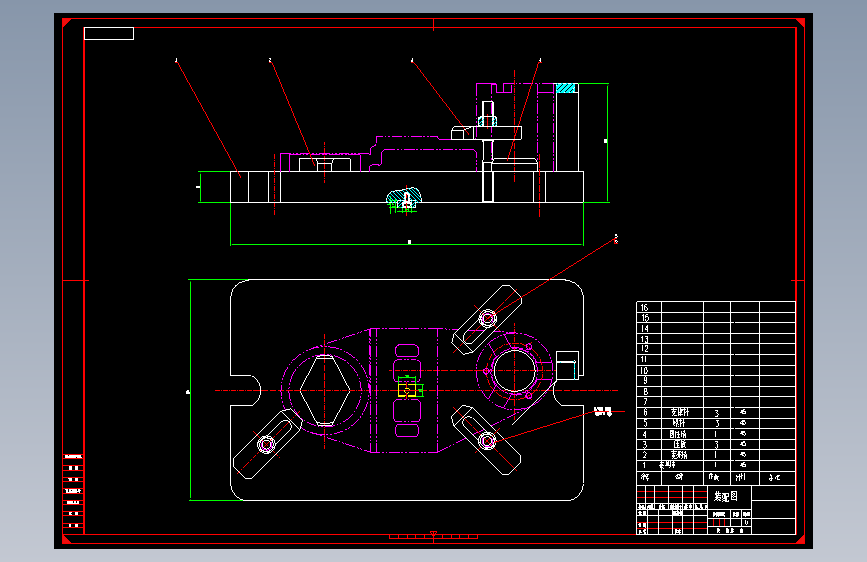867x562 pixels.
Task: Select parts list row number 16
Action: point(715,307)
